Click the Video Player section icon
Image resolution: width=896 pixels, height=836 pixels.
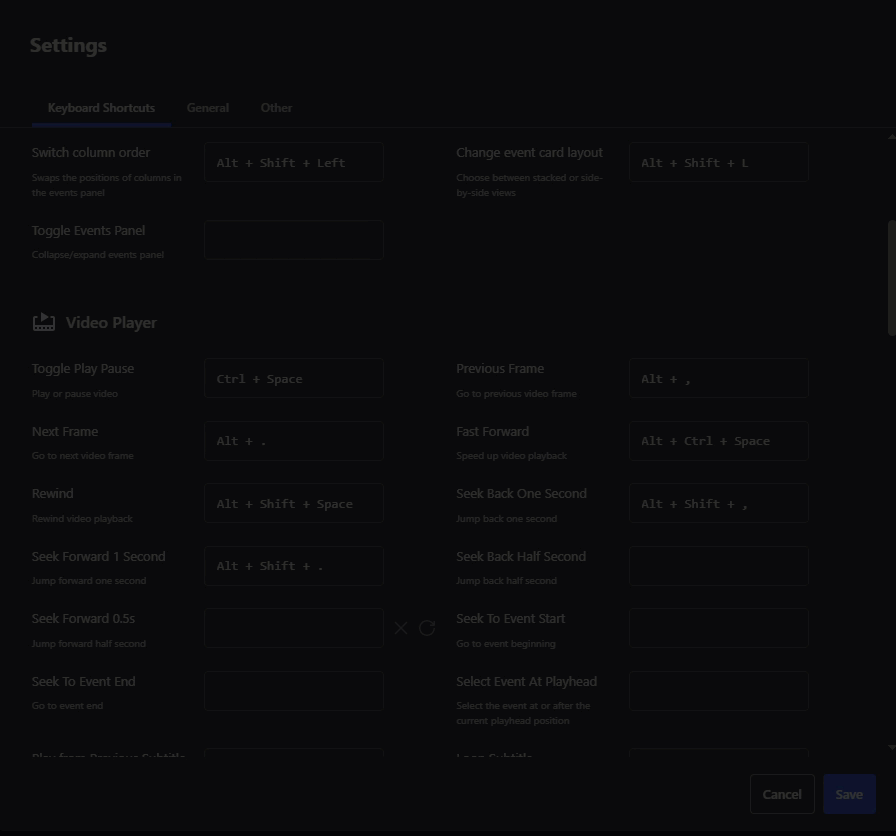click(44, 322)
